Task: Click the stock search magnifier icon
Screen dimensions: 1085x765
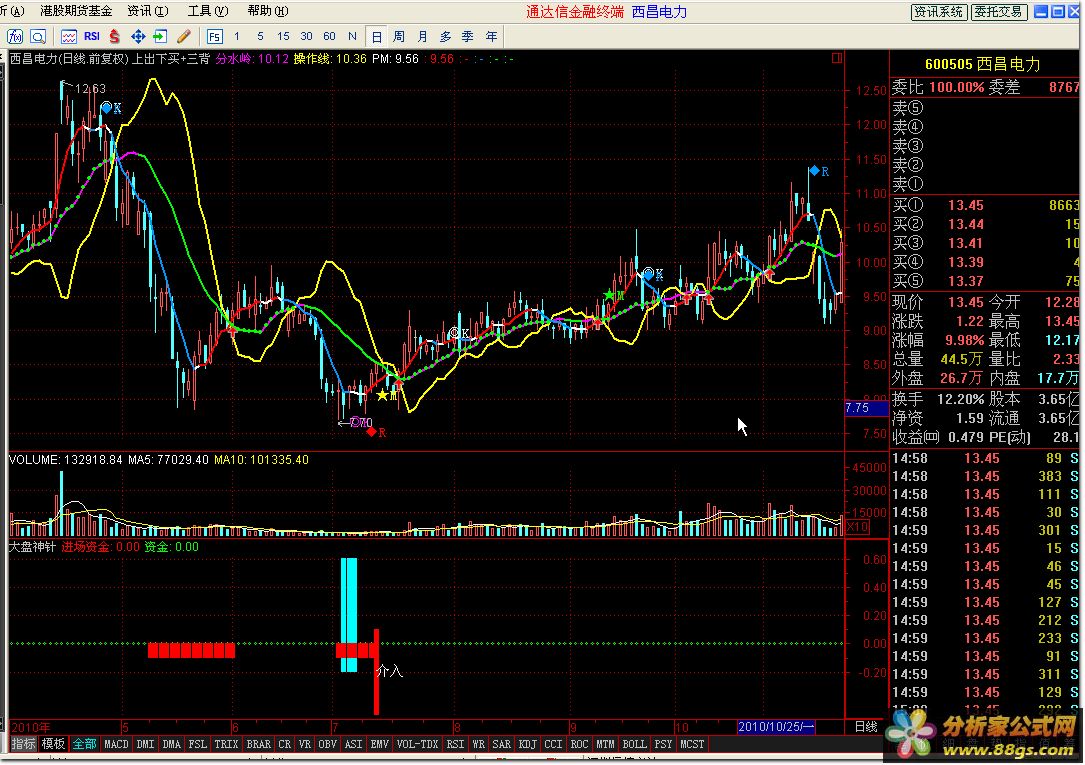Action: pos(38,37)
